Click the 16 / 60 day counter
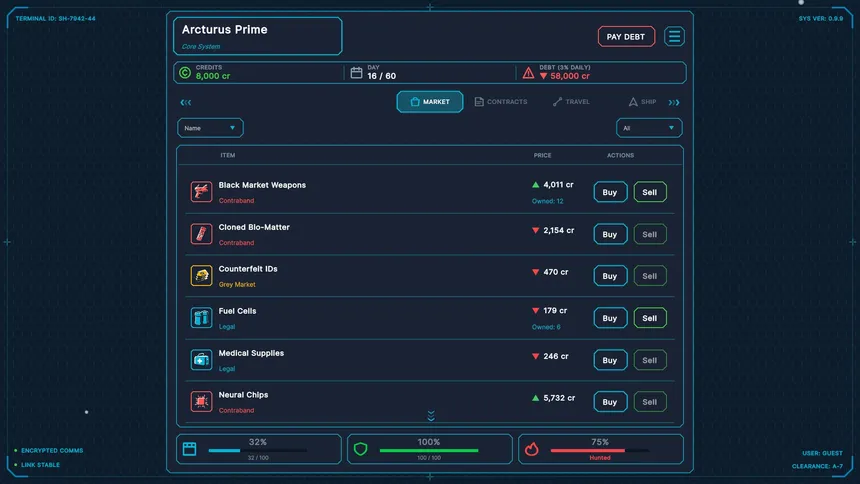Image resolution: width=860 pixels, height=484 pixels. [381, 76]
